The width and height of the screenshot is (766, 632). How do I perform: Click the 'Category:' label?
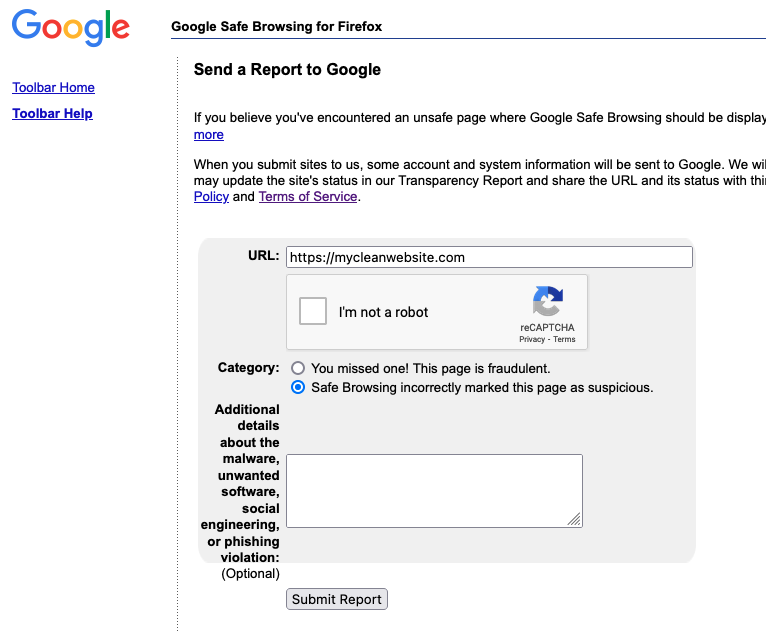(x=249, y=367)
